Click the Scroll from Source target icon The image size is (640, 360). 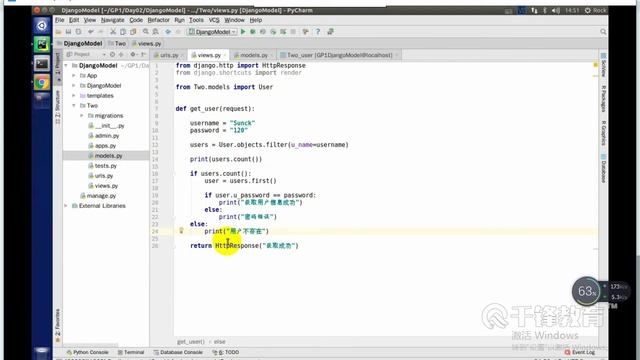click(x=112, y=54)
